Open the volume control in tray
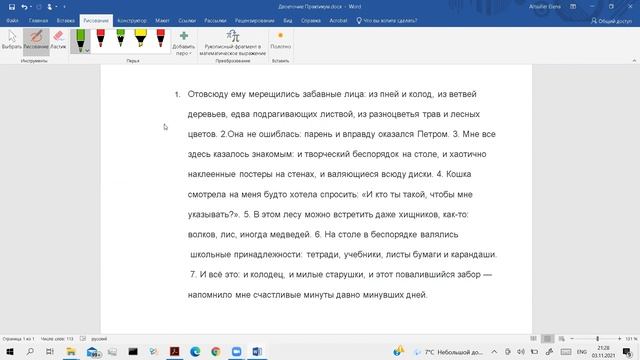This screenshot has height=360, width=640. 521,352
